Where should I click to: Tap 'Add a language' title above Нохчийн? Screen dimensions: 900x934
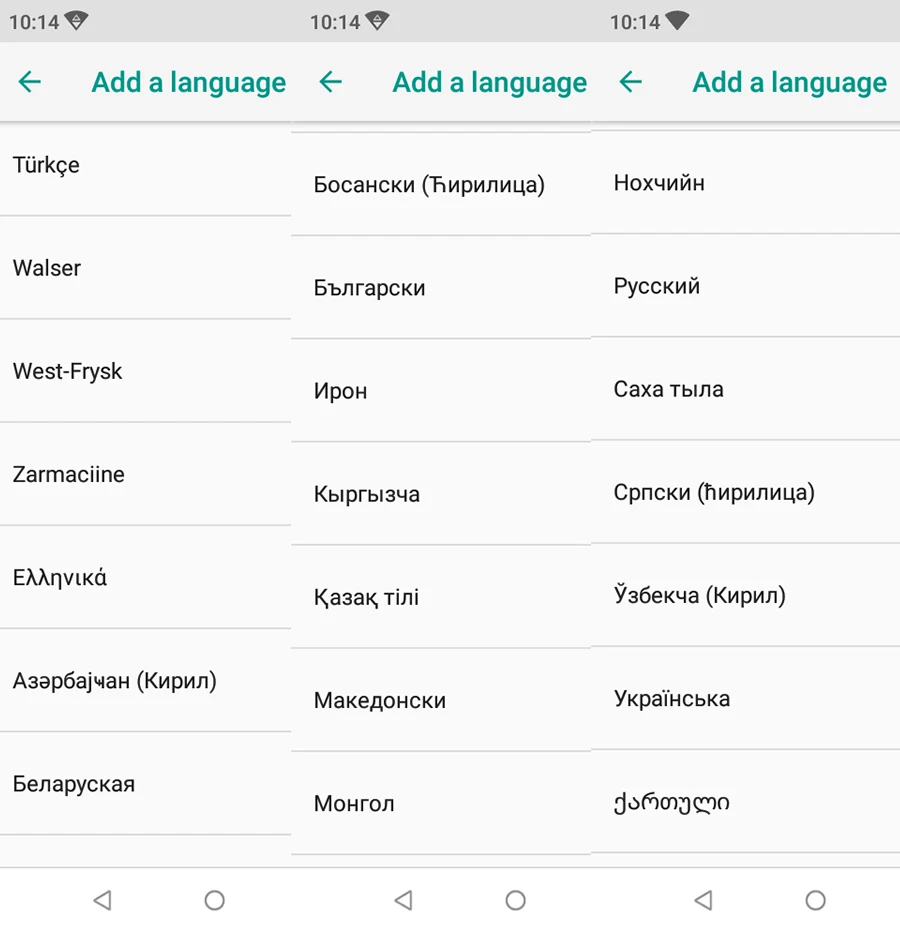click(790, 83)
